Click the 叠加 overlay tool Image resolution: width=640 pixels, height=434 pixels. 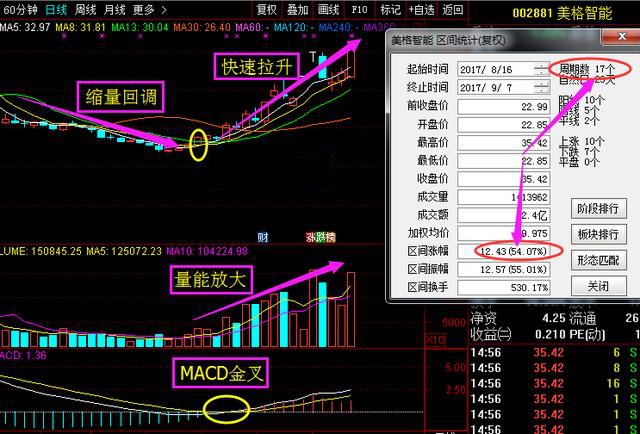(298, 10)
